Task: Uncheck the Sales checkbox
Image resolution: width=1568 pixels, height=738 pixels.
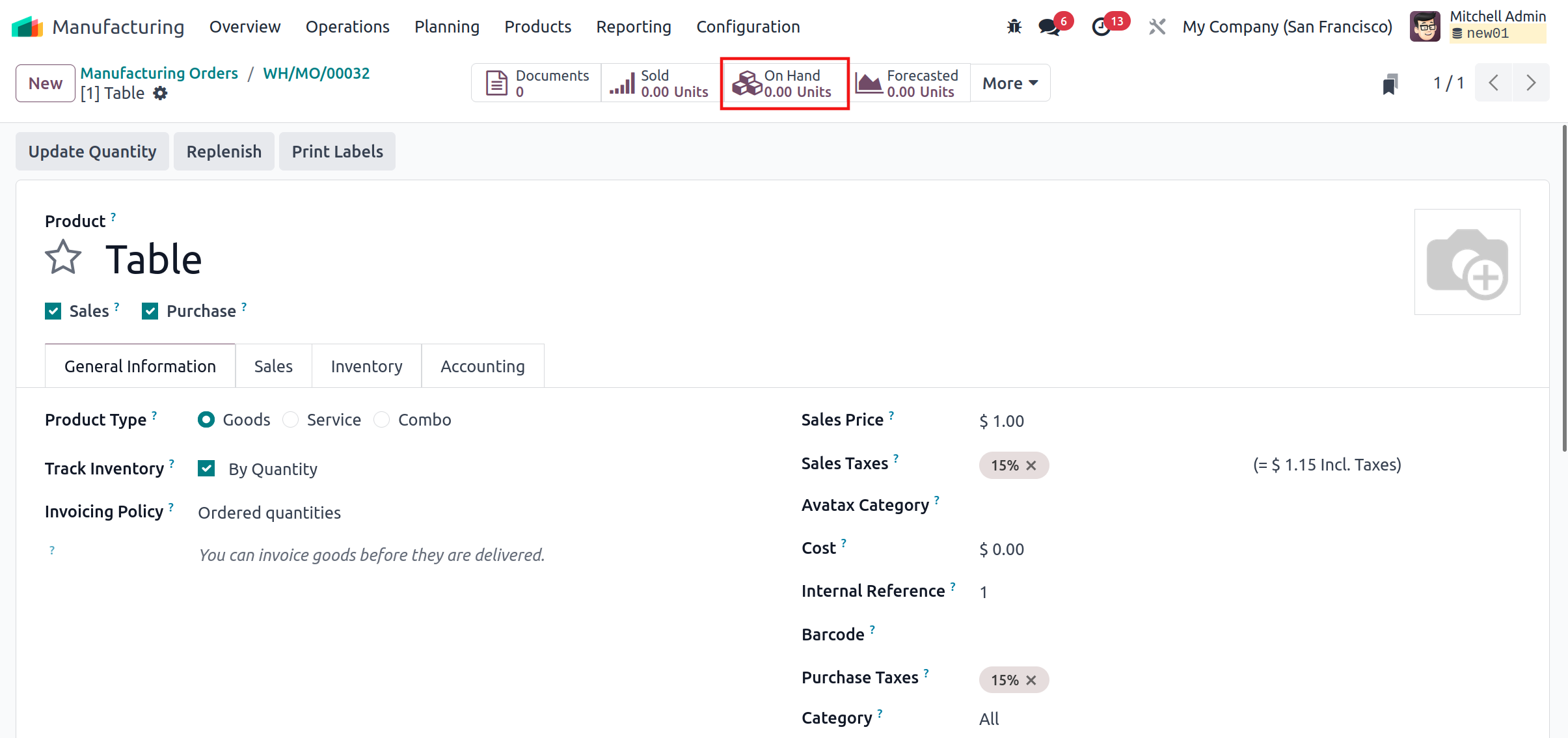Action: point(53,311)
